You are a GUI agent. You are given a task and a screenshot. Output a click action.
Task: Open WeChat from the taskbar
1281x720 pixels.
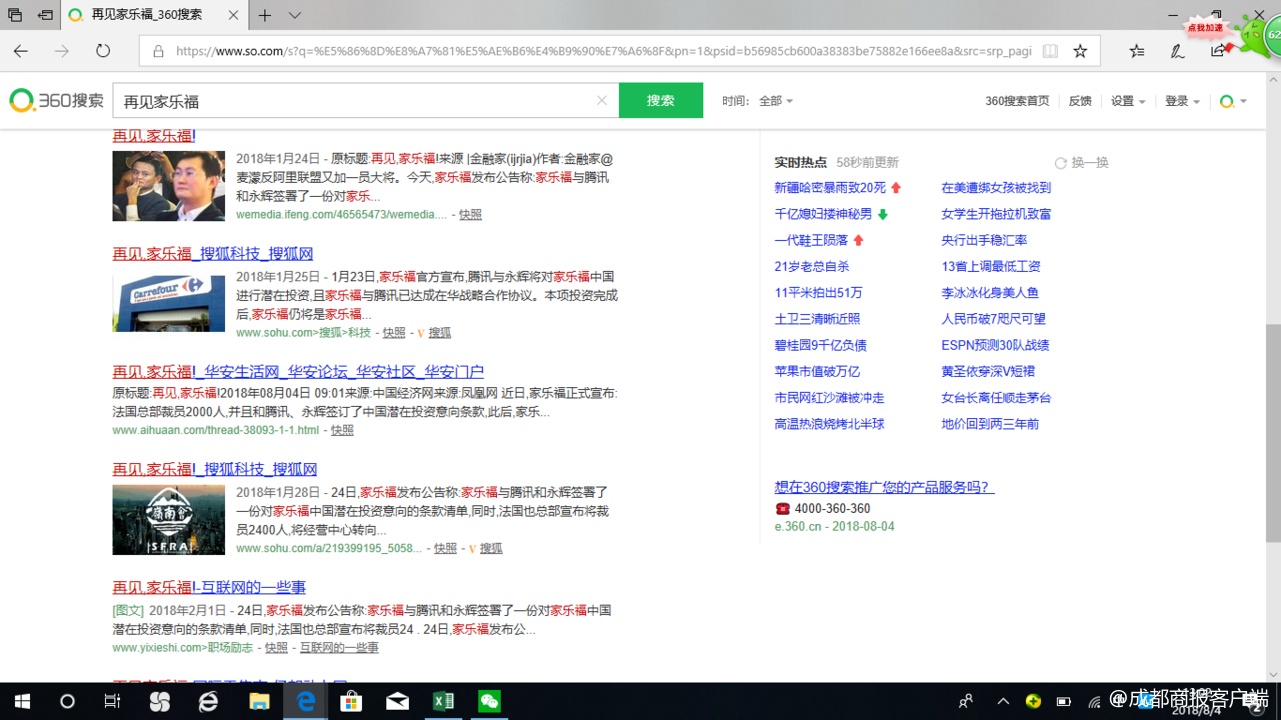coord(489,701)
